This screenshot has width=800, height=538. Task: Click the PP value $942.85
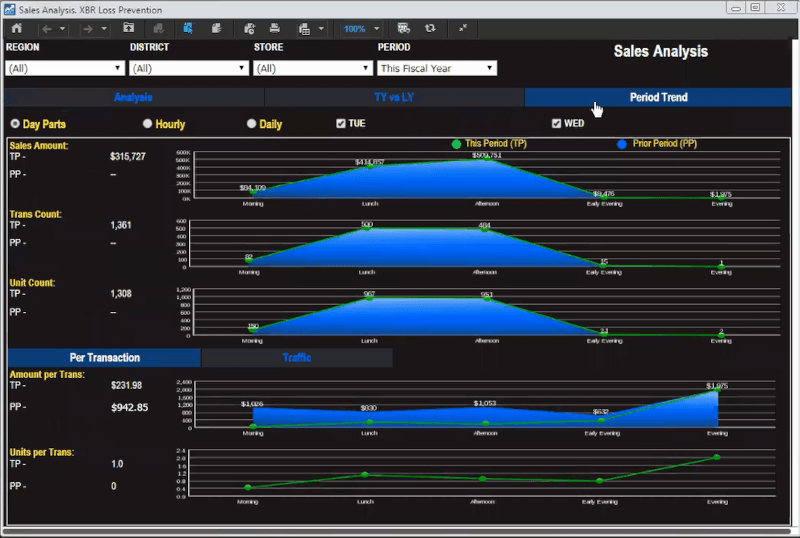tap(130, 407)
